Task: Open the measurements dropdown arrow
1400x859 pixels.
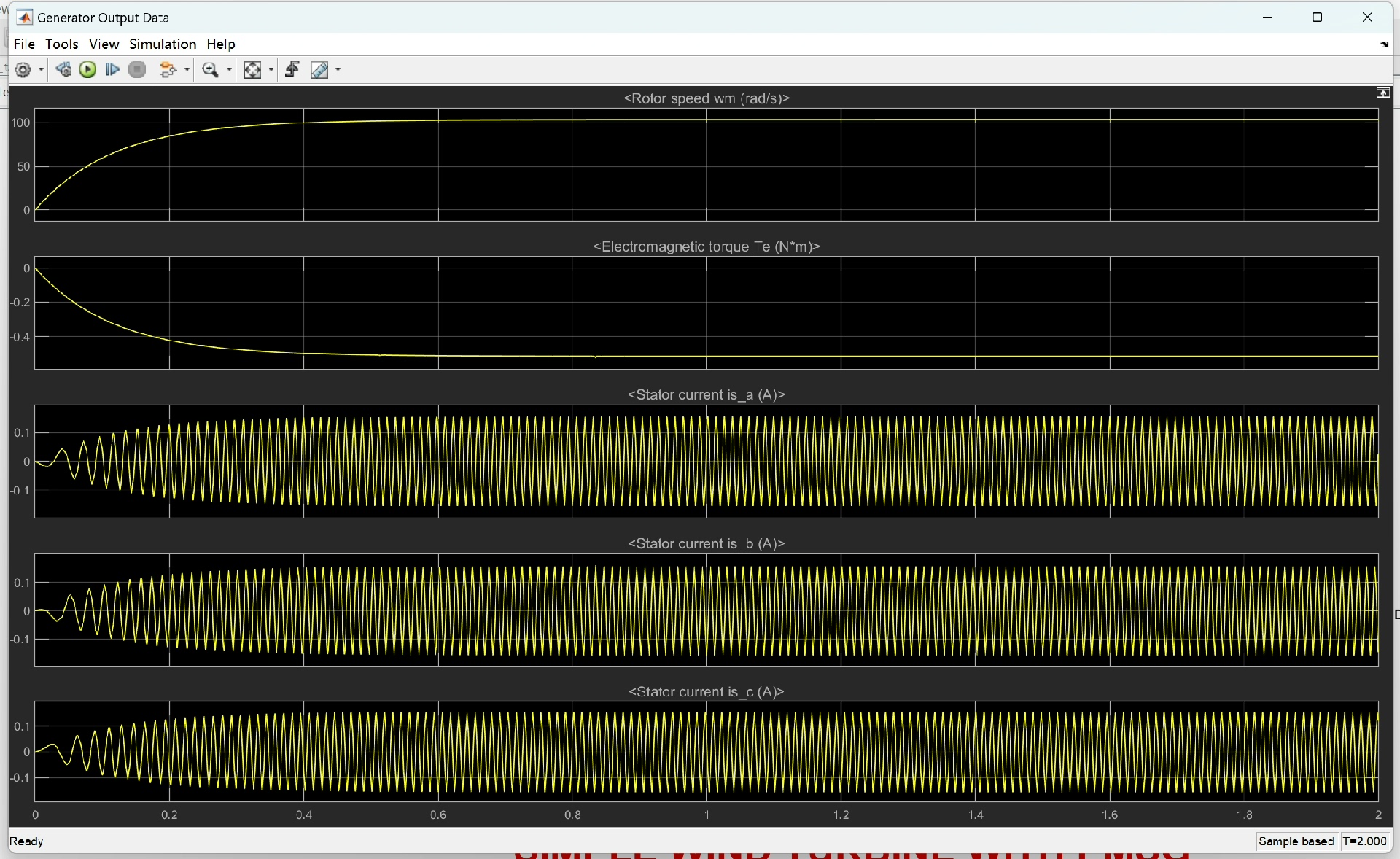Action: (338, 70)
